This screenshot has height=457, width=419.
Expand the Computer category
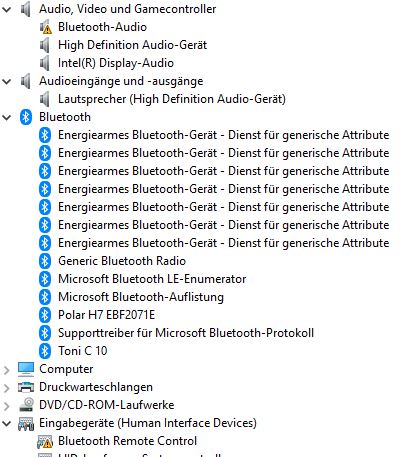click(7, 369)
